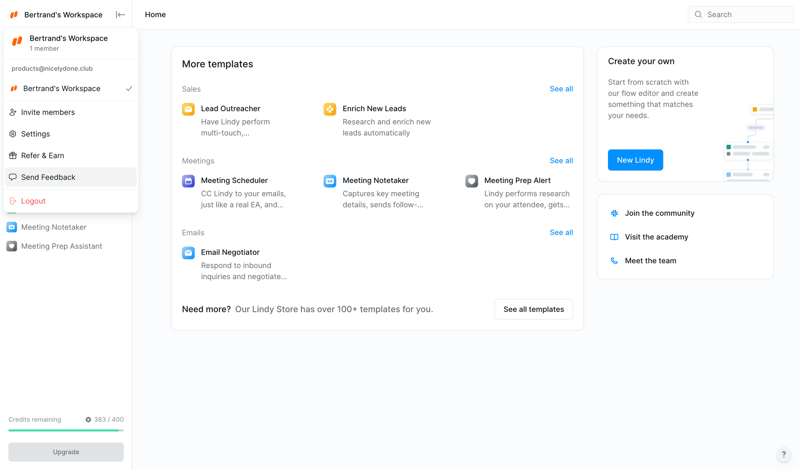Image resolution: width=800 pixels, height=470 pixels.
Task: Click the Lead Outreacher envelope icon
Action: pos(188,109)
